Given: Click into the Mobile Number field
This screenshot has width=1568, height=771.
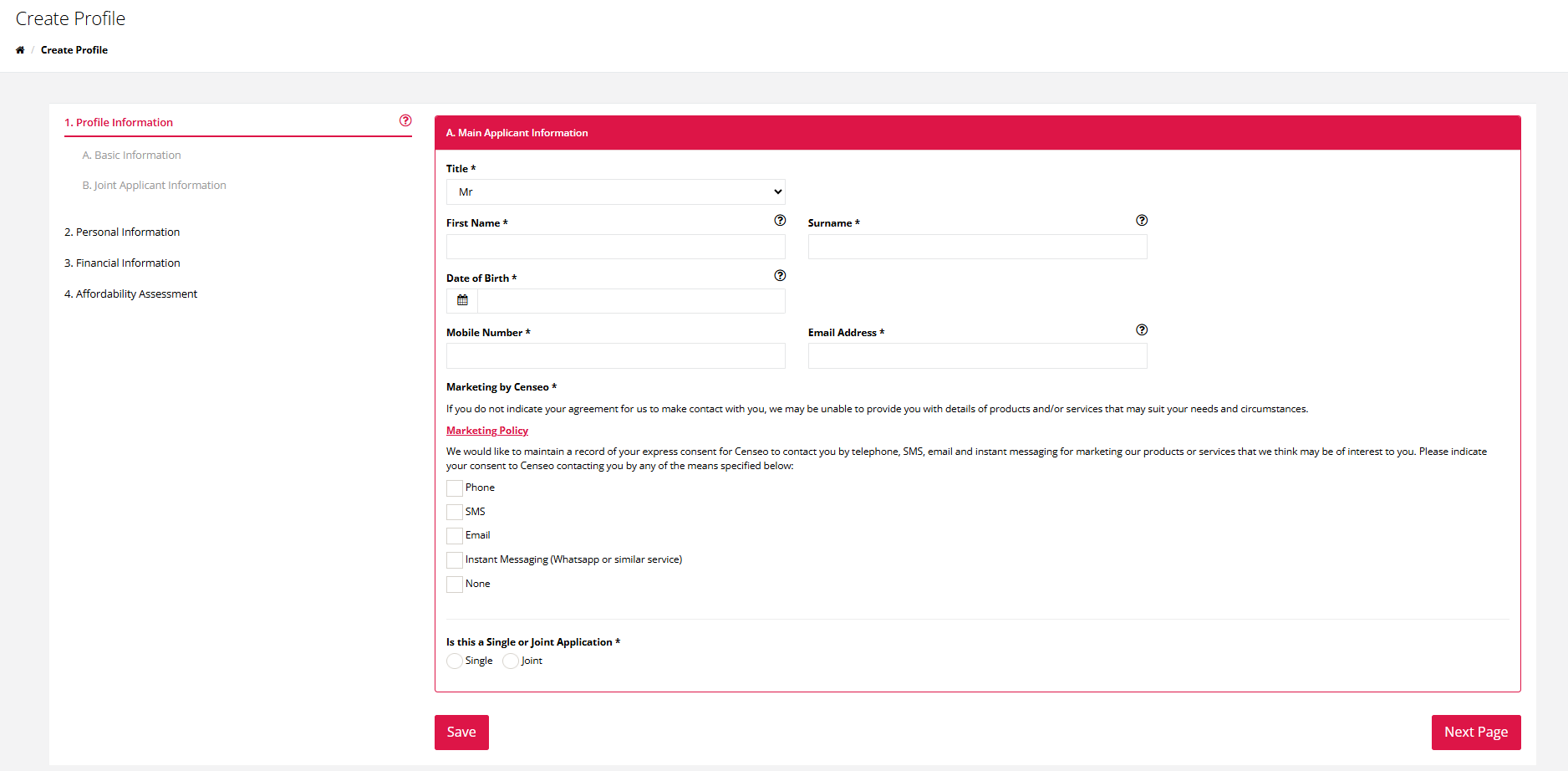Looking at the screenshot, I should 615,356.
